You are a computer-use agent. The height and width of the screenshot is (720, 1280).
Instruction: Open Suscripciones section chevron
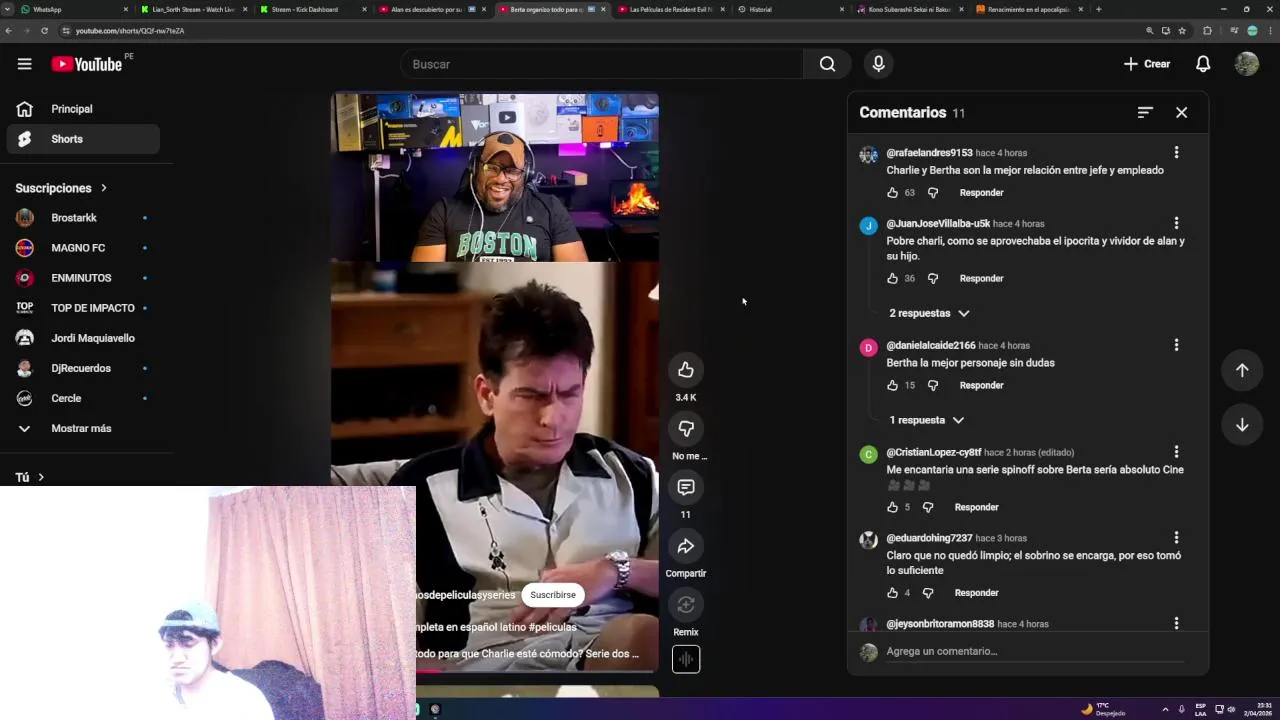click(103, 188)
